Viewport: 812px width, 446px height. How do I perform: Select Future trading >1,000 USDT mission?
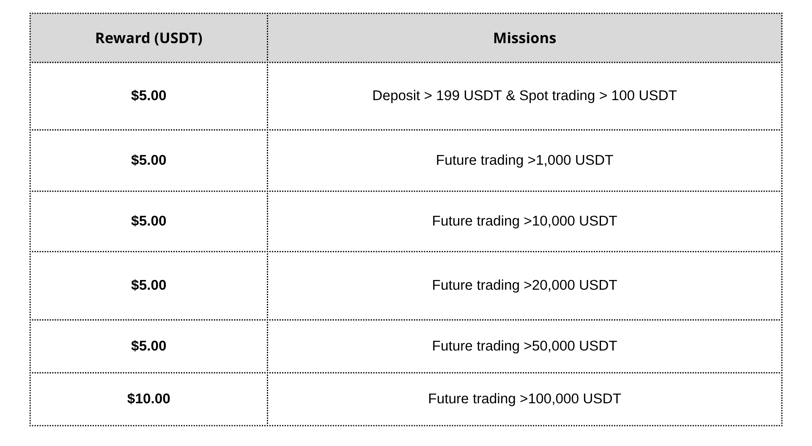pos(525,160)
